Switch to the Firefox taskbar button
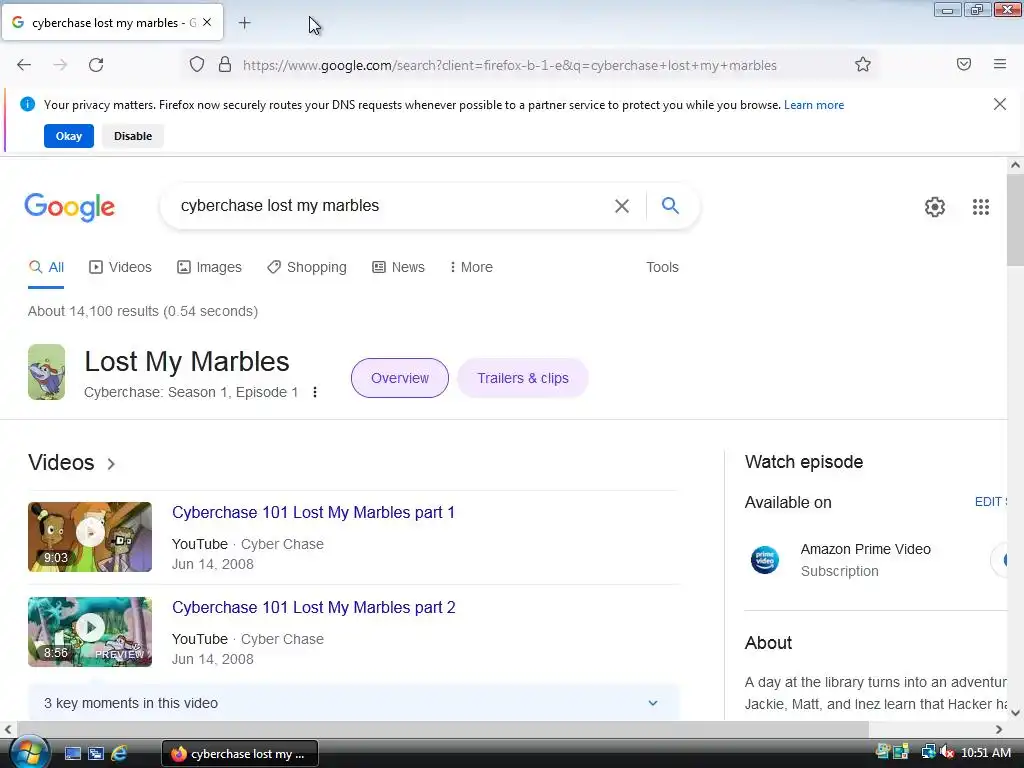Image resolution: width=1024 pixels, height=768 pixels. tap(240, 754)
